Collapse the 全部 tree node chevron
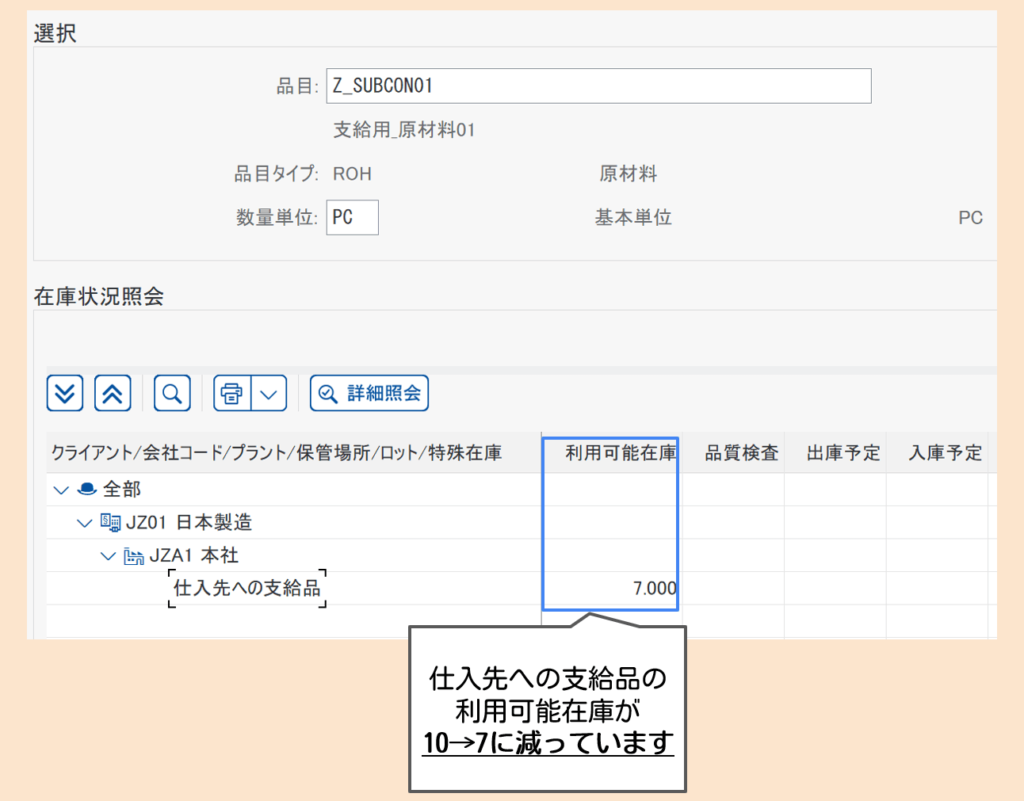The image size is (1024, 801). pos(61,490)
